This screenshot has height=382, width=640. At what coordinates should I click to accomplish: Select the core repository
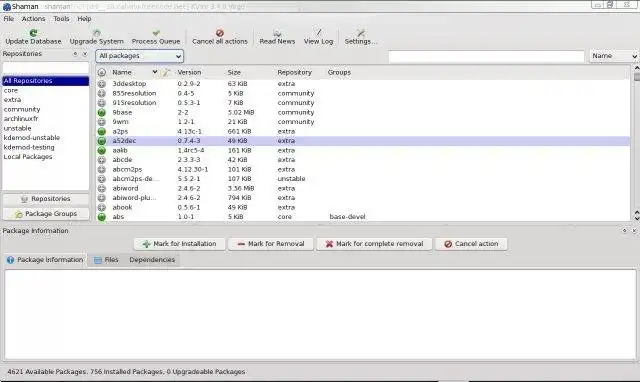(46, 91)
